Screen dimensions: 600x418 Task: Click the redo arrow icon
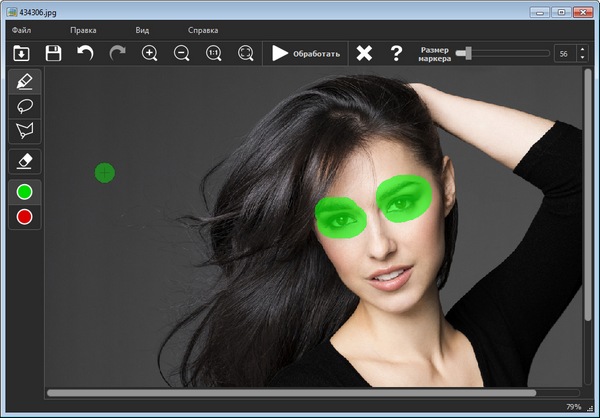click(x=118, y=53)
